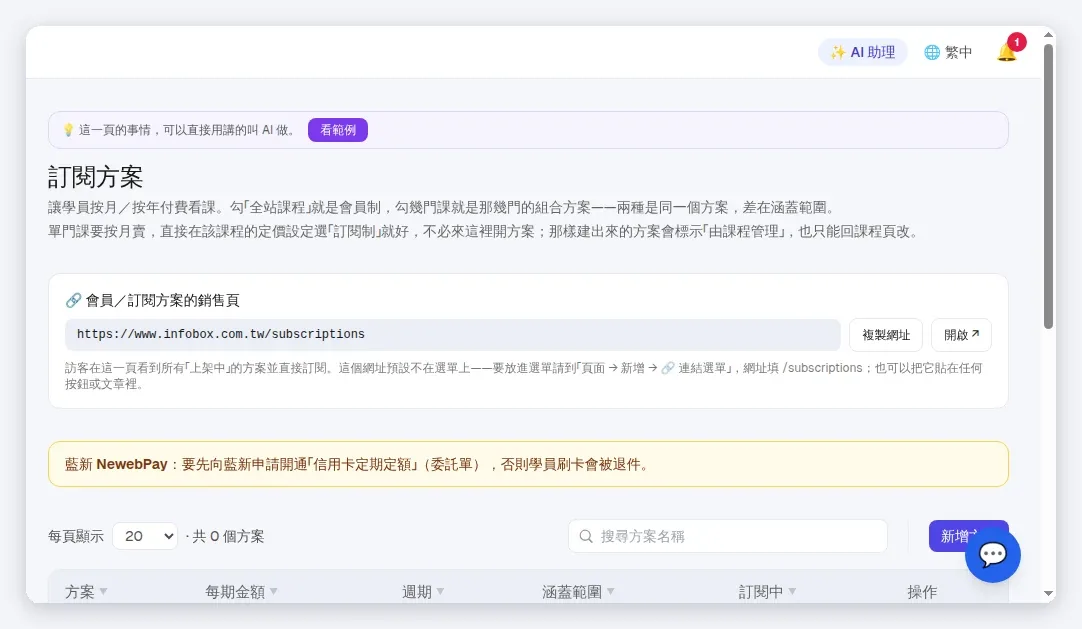Copy the URL with 複製網址

[x=886, y=335]
